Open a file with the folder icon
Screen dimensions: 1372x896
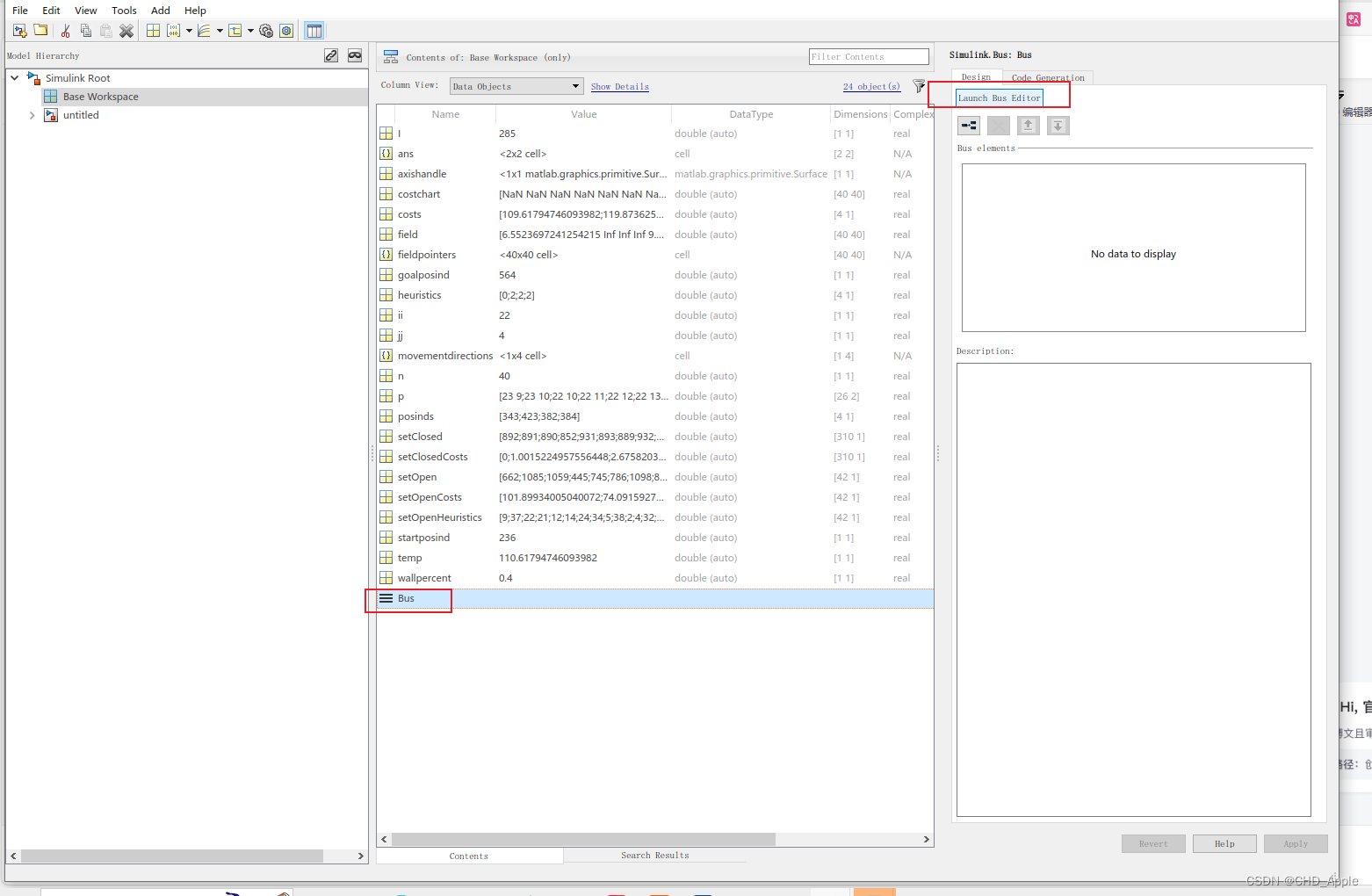click(40, 30)
